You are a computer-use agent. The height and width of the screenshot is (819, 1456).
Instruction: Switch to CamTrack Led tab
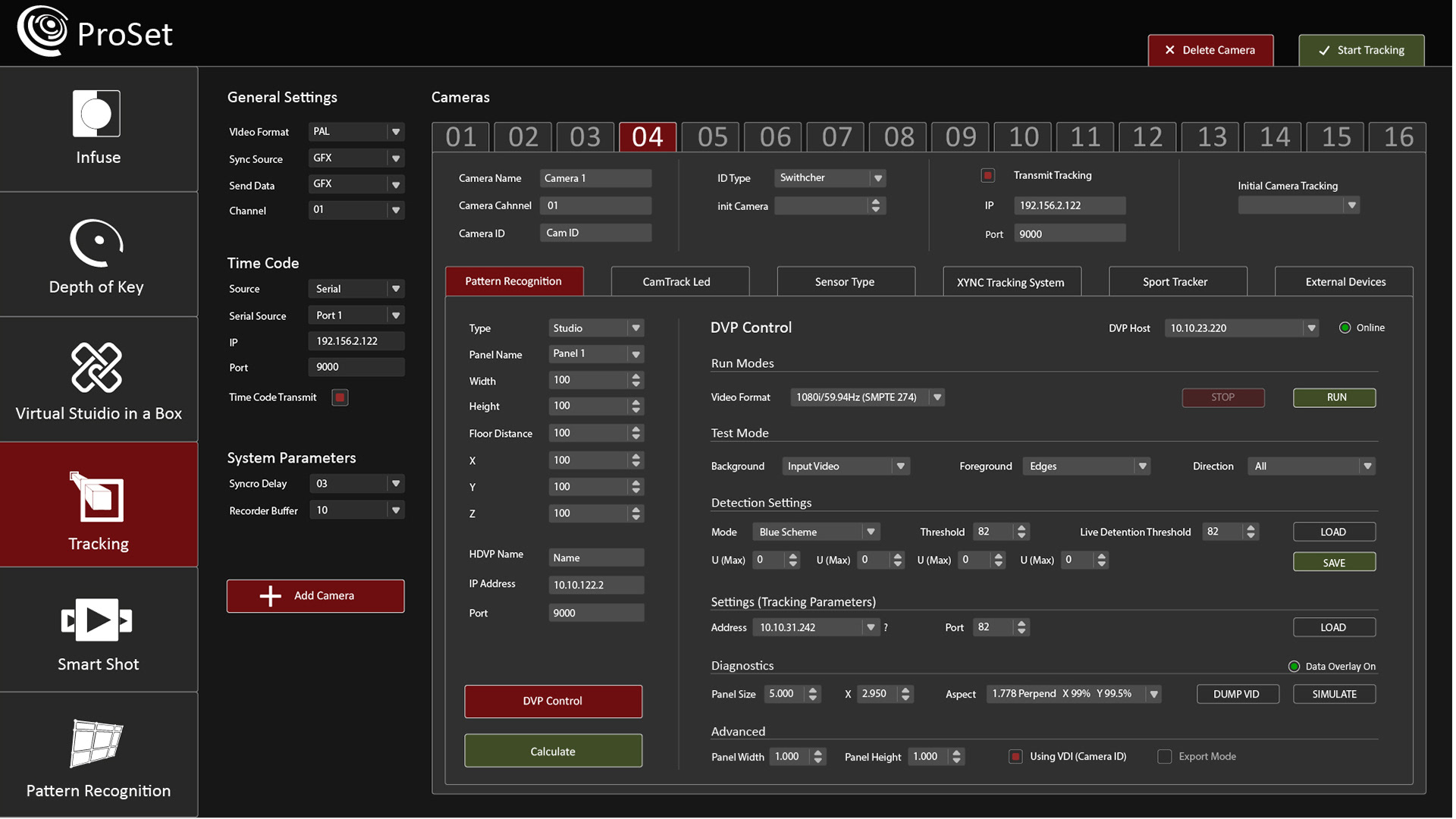point(679,282)
